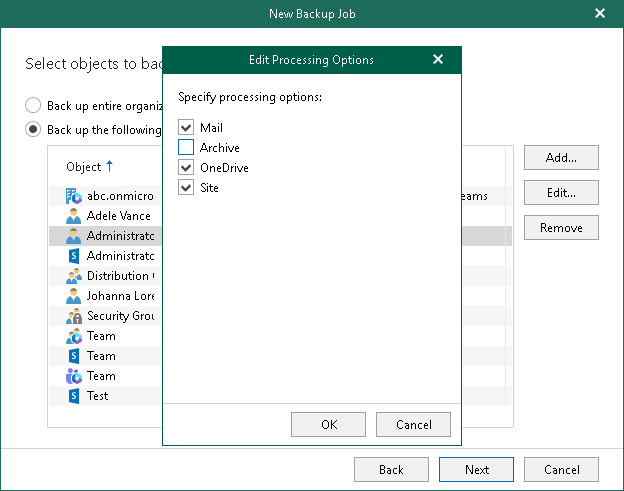
Task: Confirm processing options with OK
Action: (328, 425)
